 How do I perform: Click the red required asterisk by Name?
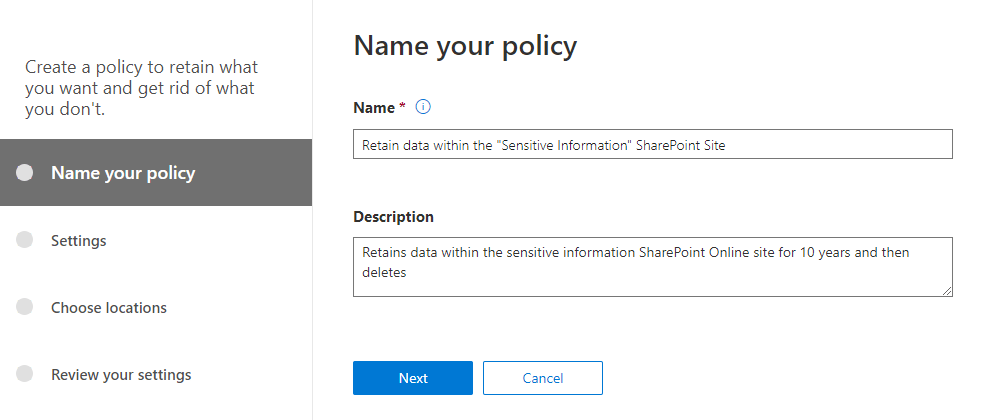403,107
